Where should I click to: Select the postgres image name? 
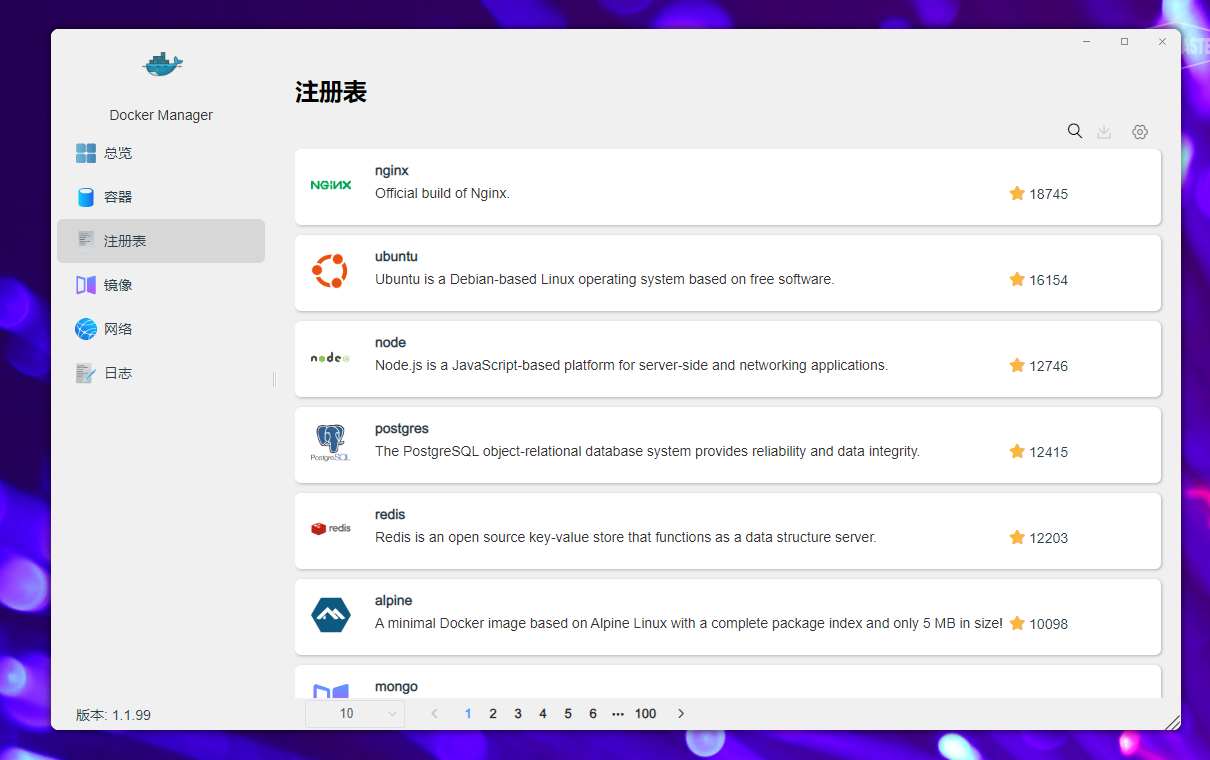(x=402, y=429)
